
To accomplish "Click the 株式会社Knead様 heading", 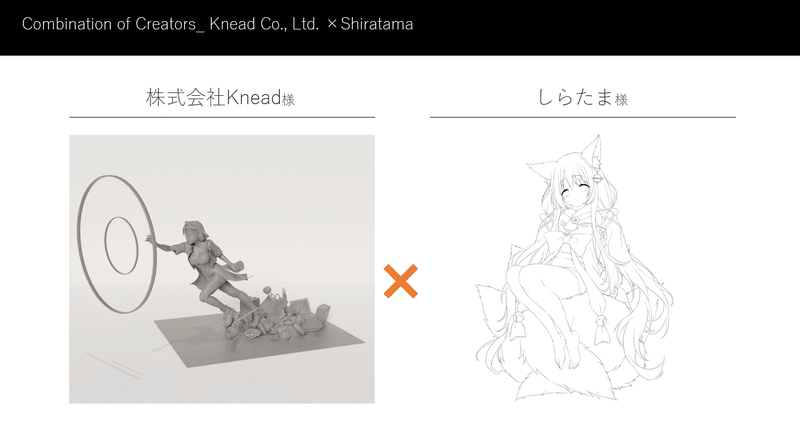I will click(x=220, y=97).
